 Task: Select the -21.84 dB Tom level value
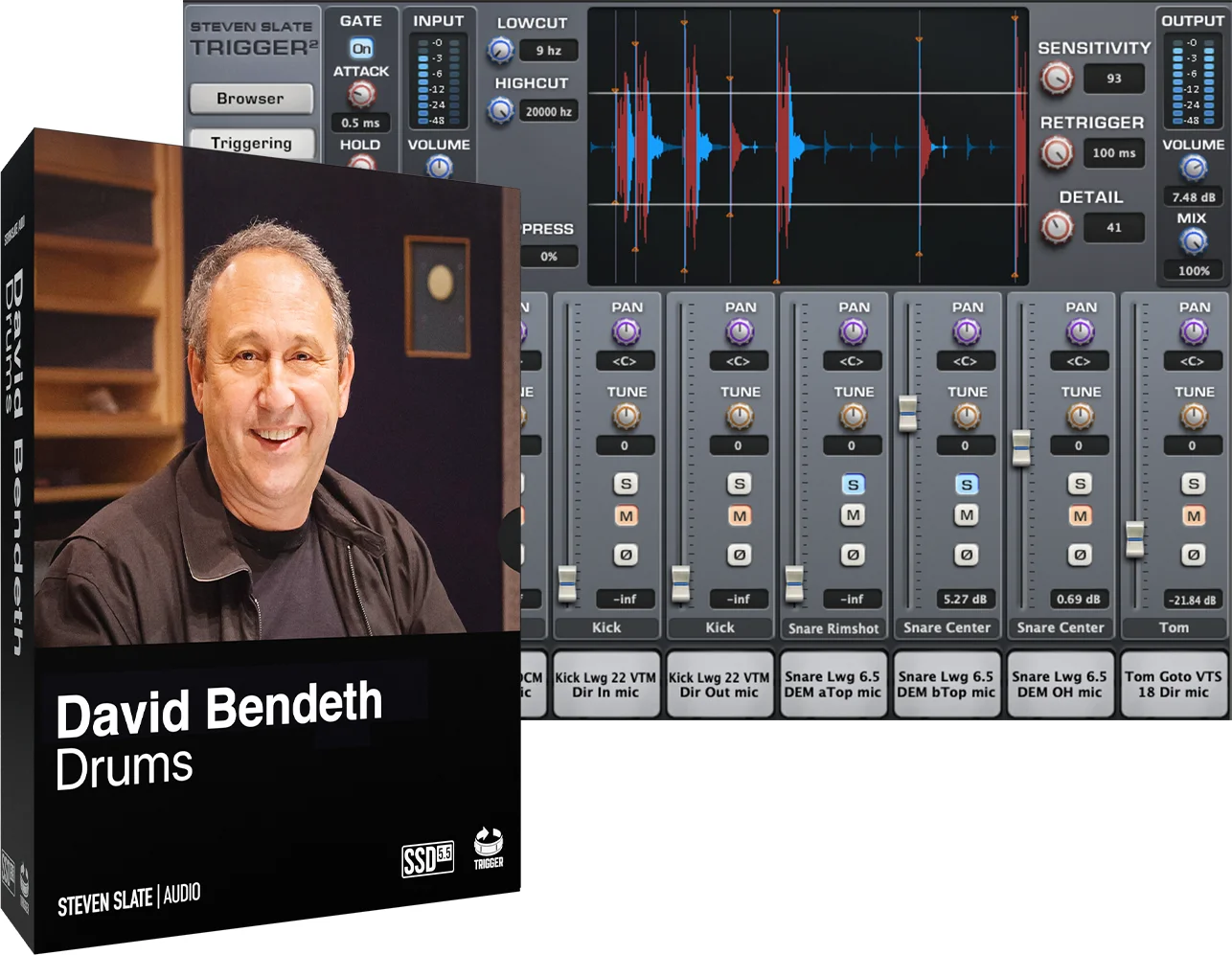1193,600
